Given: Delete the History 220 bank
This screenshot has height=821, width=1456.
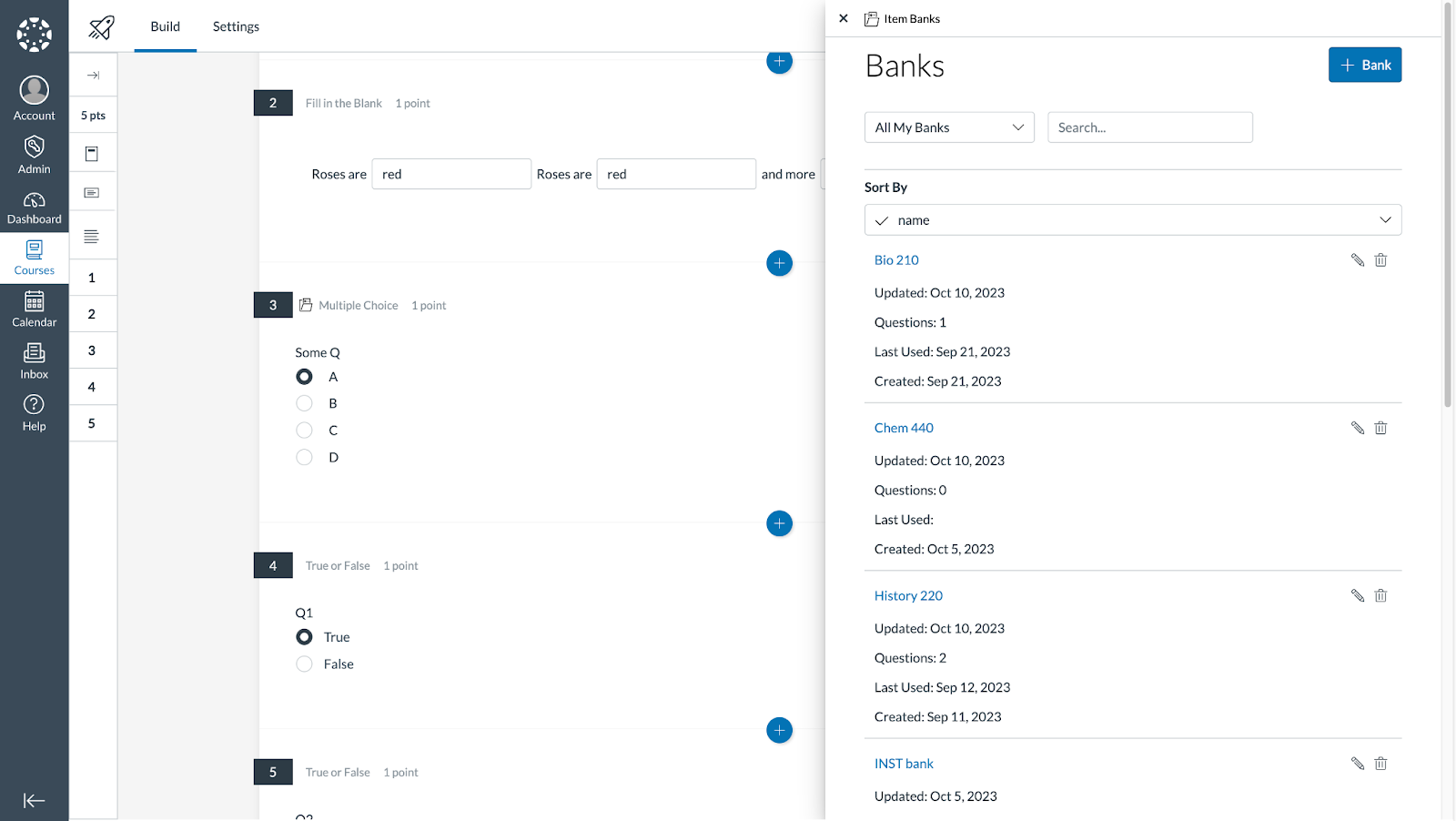Looking at the screenshot, I should pyautogui.click(x=1380, y=595).
